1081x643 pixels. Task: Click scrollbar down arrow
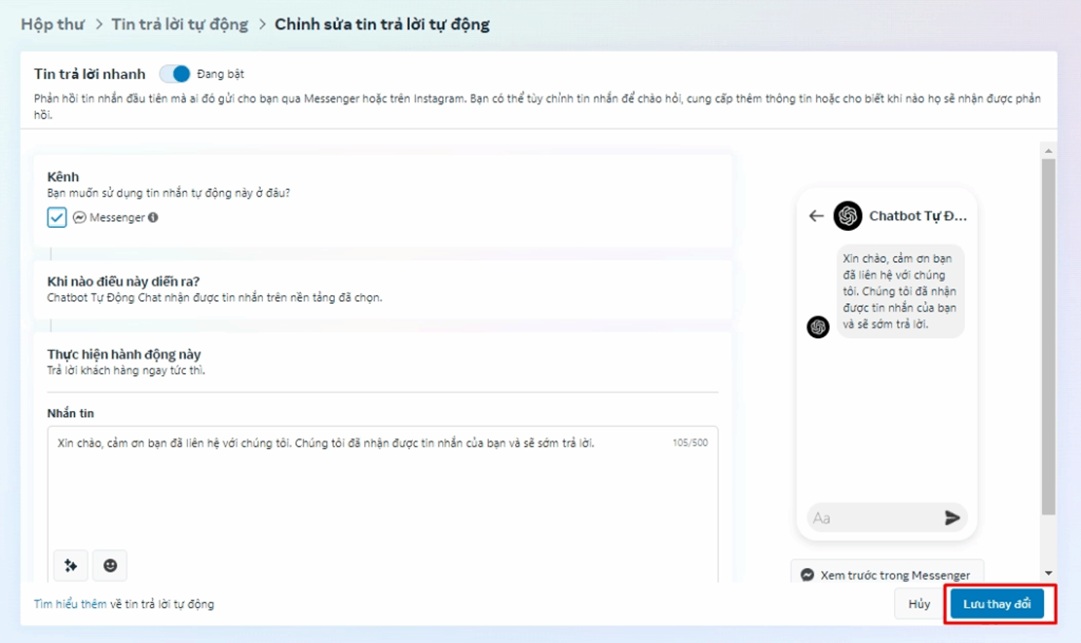click(1048, 573)
